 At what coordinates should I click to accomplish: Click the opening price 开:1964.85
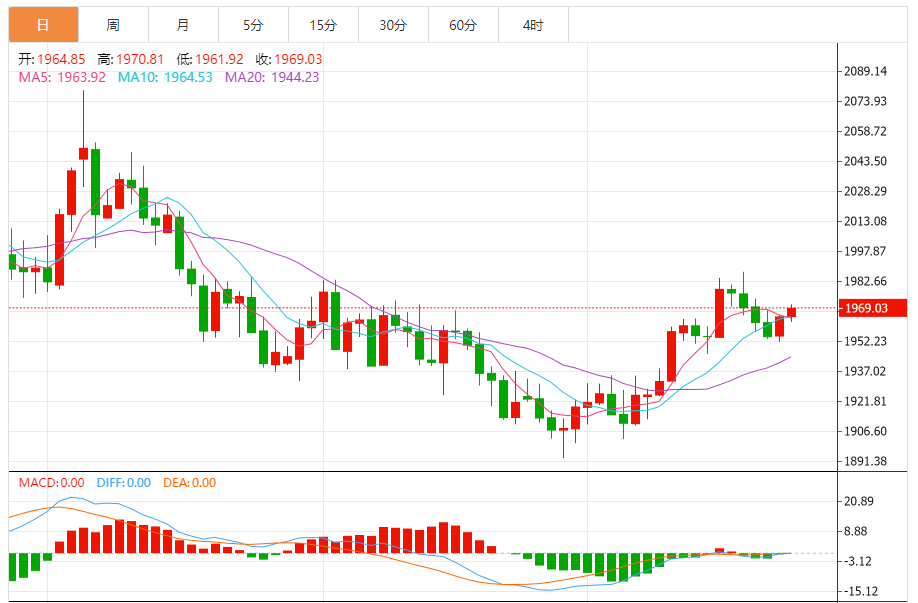[x=52, y=59]
